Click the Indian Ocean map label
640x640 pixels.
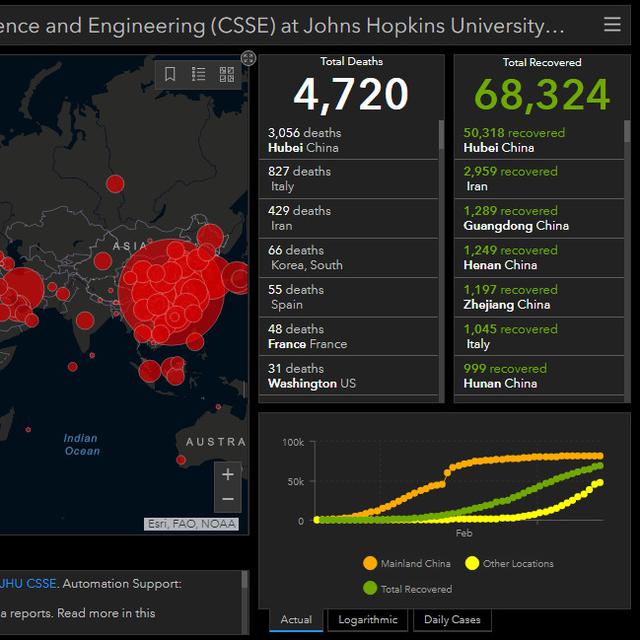click(82, 444)
